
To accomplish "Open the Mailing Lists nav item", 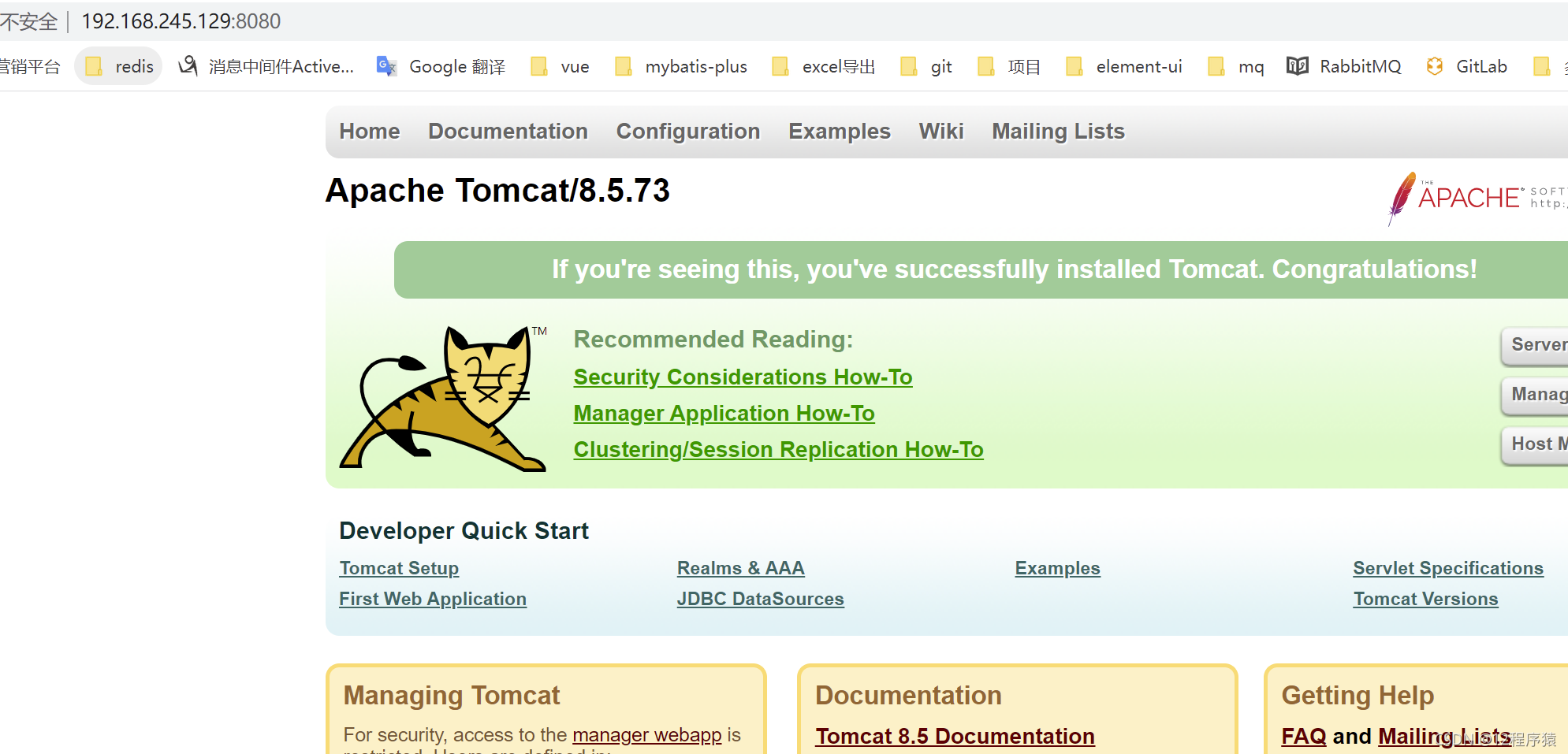I will tap(1058, 131).
